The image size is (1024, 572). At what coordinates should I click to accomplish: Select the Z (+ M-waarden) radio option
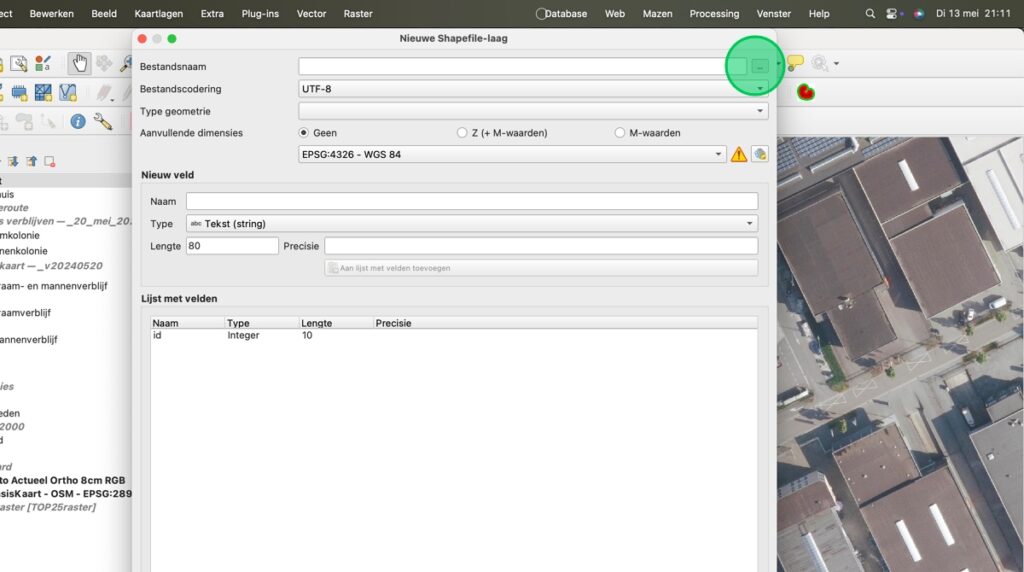(462, 133)
